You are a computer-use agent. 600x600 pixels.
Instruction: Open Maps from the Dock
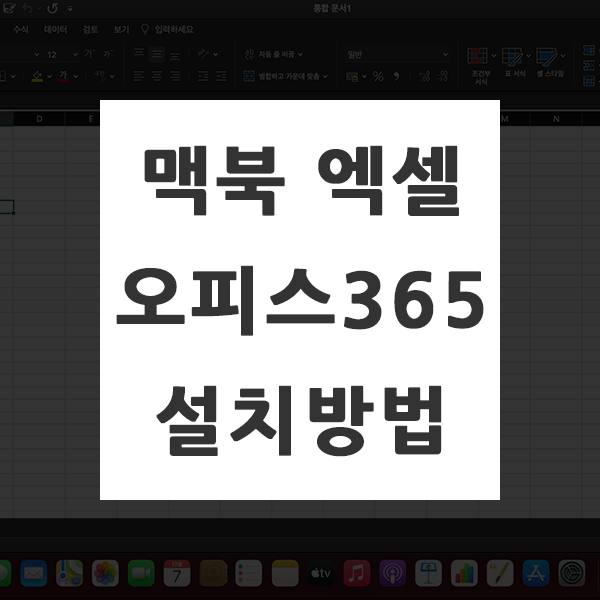pos(69,573)
